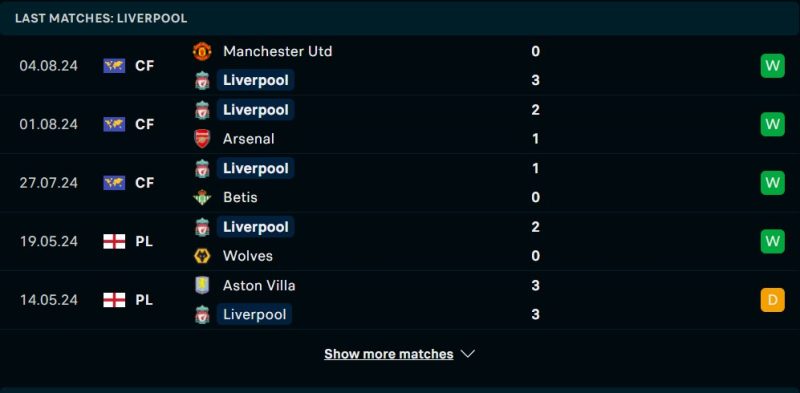Click the England flag icon for 19.05.24
The image size is (800, 393).
(x=114, y=241)
